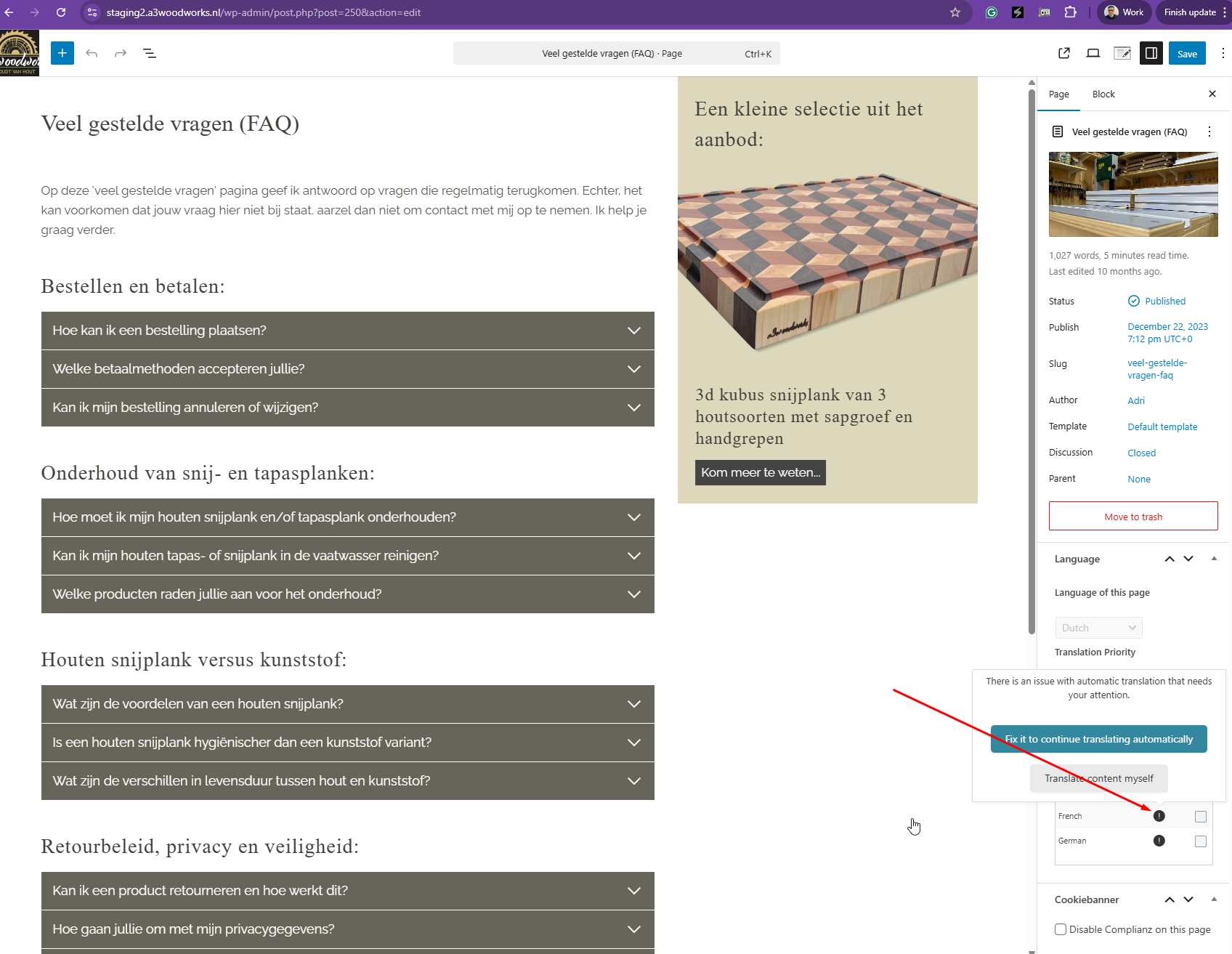This screenshot has width=1232, height=954.
Task: Switch to the Block tab
Action: coord(1103,94)
